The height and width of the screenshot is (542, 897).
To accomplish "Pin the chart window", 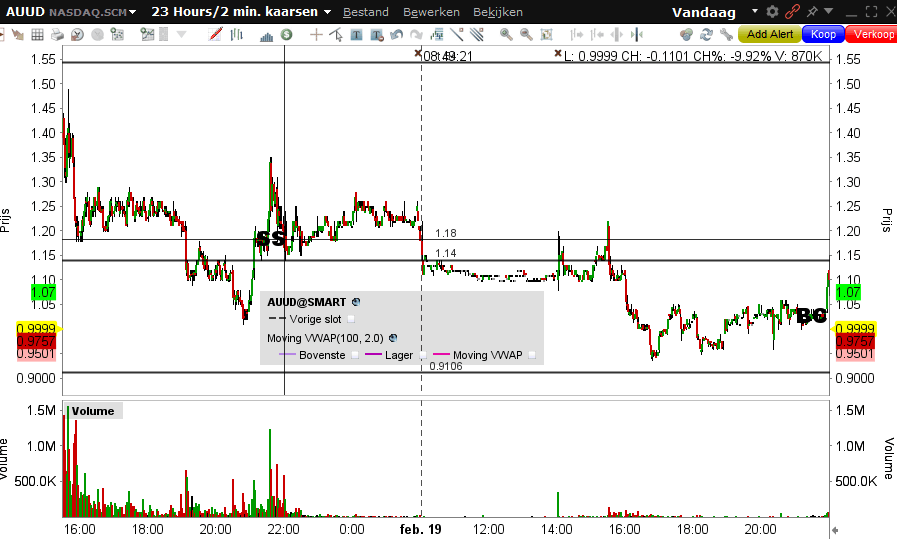I will [x=812, y=11].
